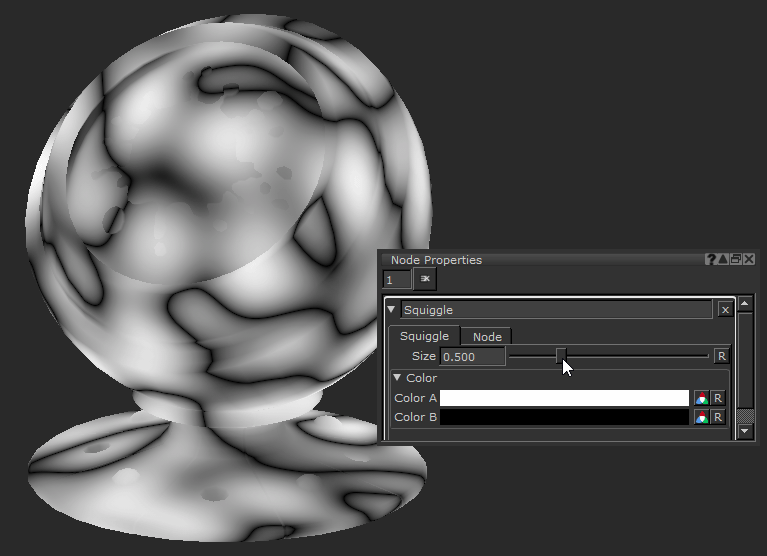The height and width of the screenshot is (556, 767).
Task: Switch to the Node tab
Action: pyautogui.click(x=487, y=337)
